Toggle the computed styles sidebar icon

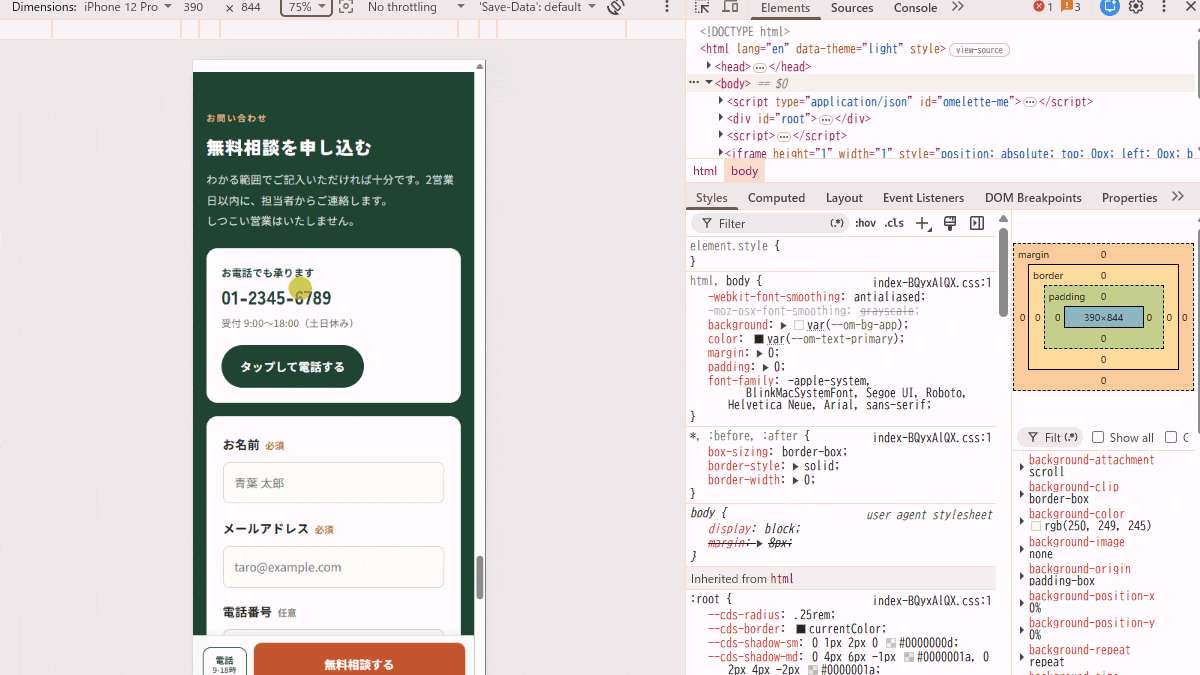coord(977,223)
